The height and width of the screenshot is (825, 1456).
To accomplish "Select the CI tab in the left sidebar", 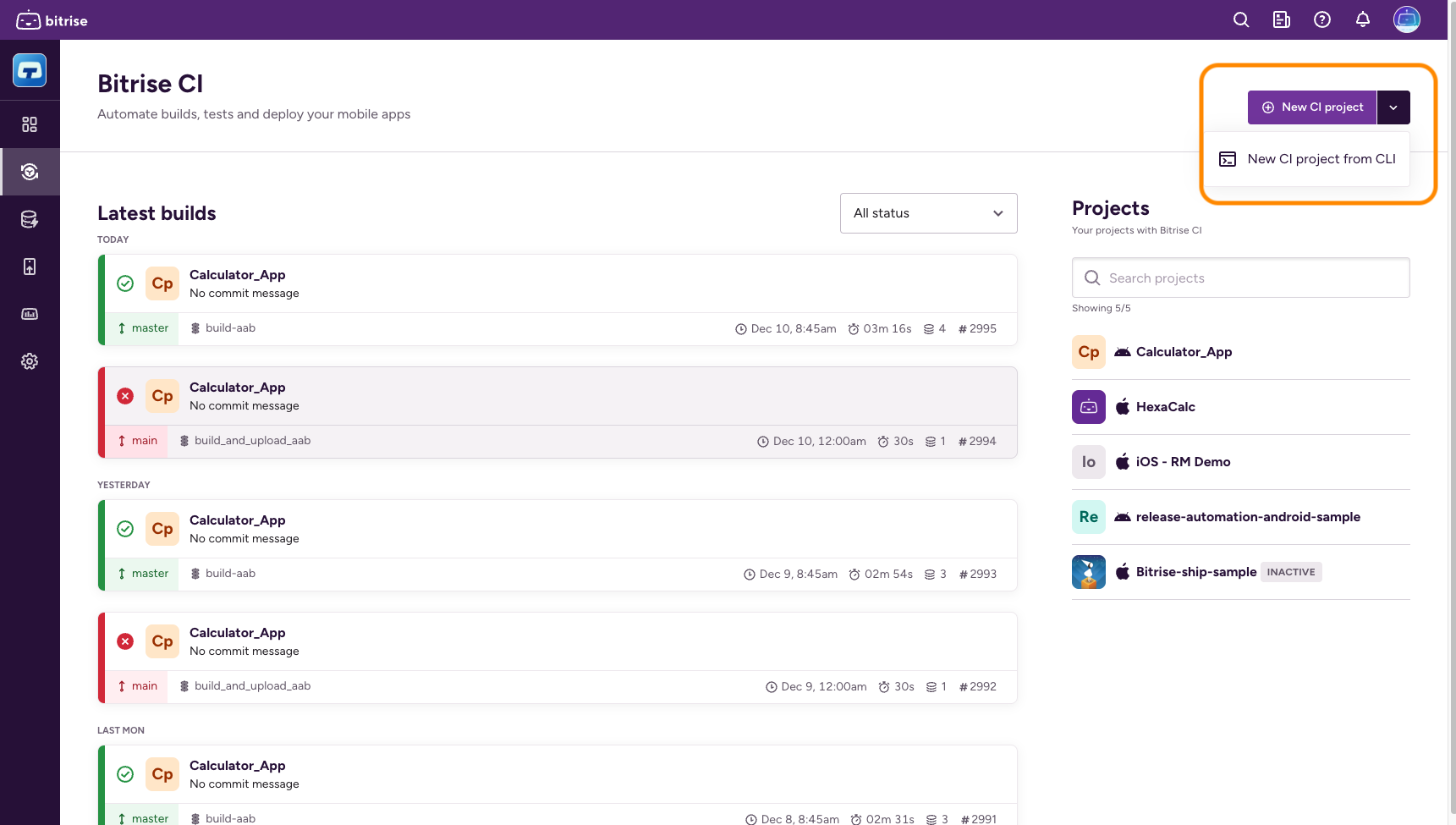I will pyautogui.click(x=30, y=172).
